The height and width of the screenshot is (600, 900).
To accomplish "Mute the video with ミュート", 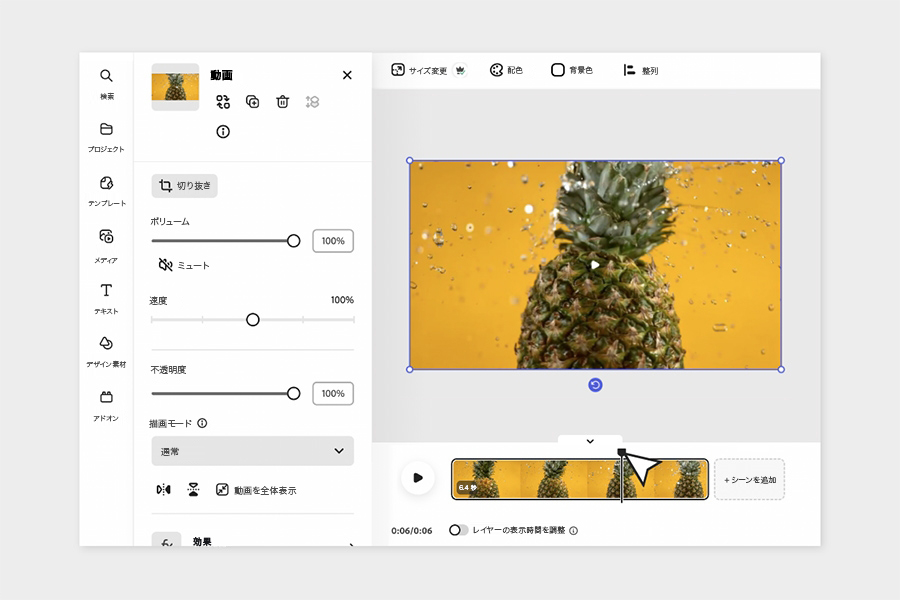I will [x=184, y=265].
